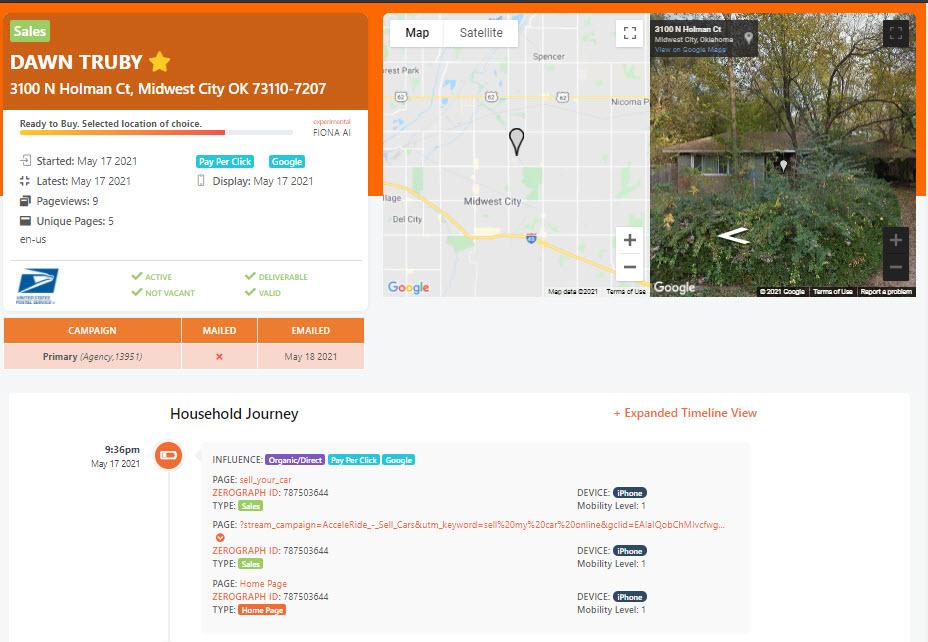Click the address 3100 N Holman Ct heading
The height and width of the screenshot is (642, 928).
pyautogui.click(x=168, y=89)
